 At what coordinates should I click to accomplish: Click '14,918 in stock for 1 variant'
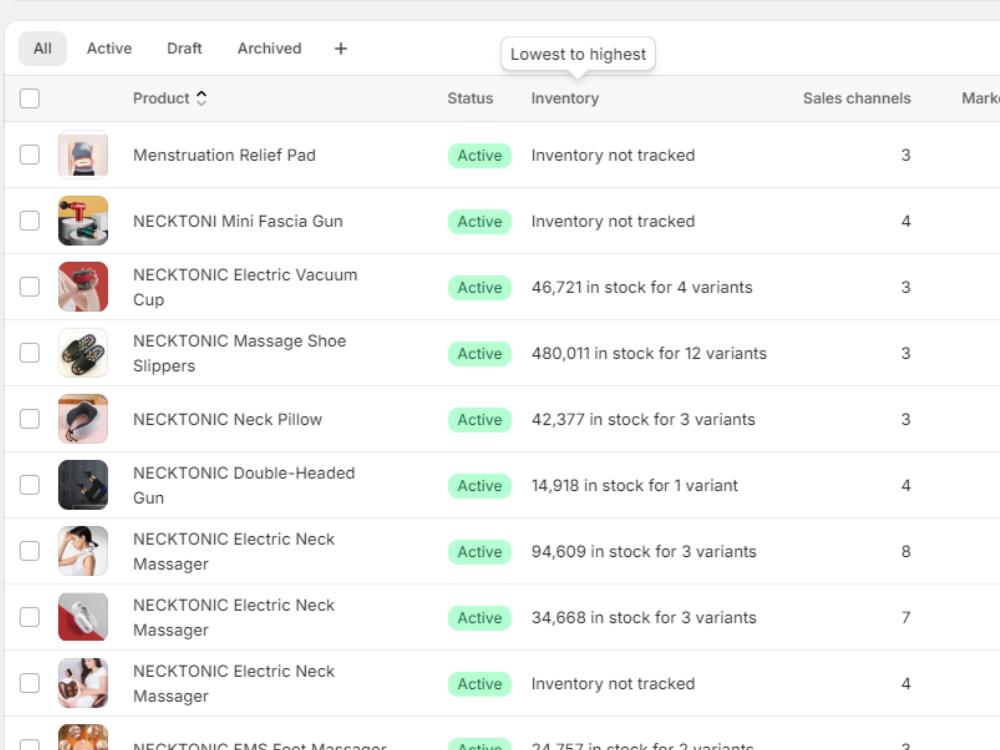coord(635,485)
